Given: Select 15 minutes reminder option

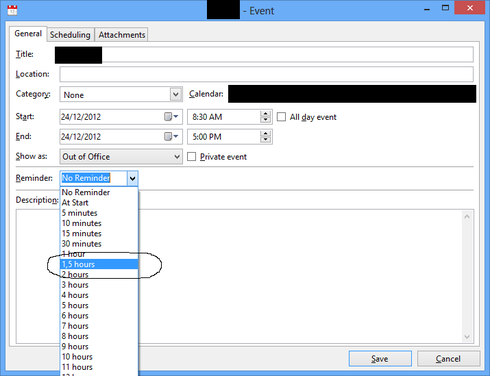Looking at the screenshot, I should [x=99, y=234].
